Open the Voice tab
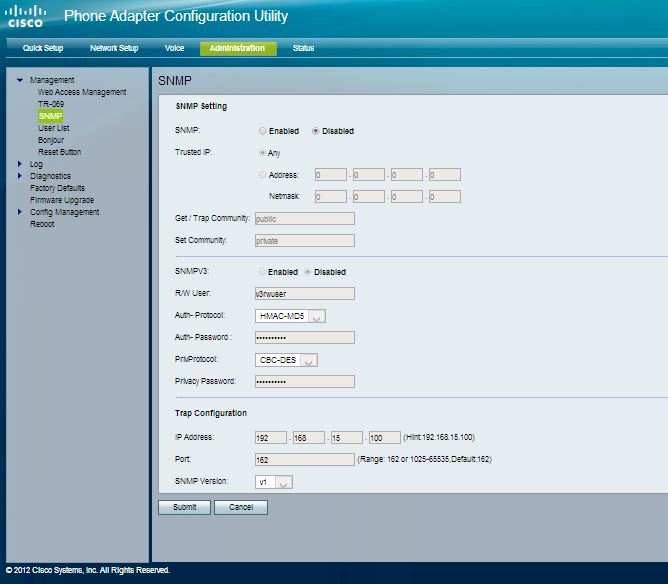This screenshot has height=584, width=668. click(174, 48)
